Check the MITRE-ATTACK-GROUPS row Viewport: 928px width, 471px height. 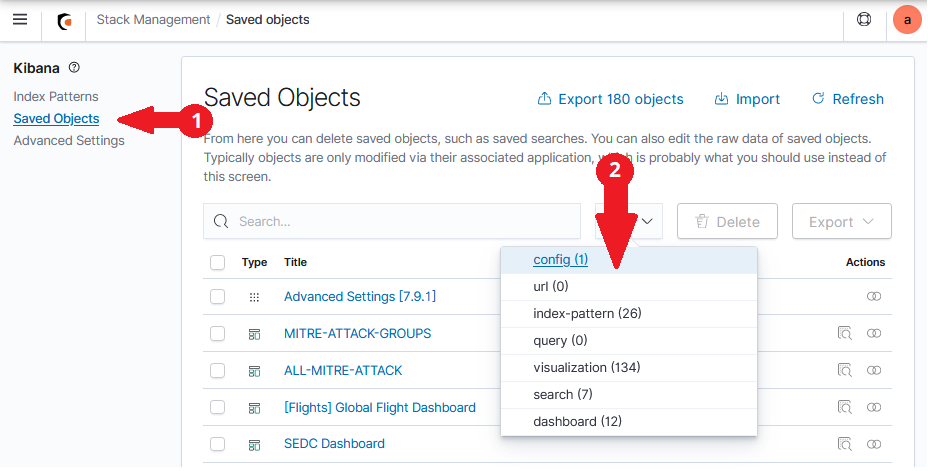pos(218,334)
